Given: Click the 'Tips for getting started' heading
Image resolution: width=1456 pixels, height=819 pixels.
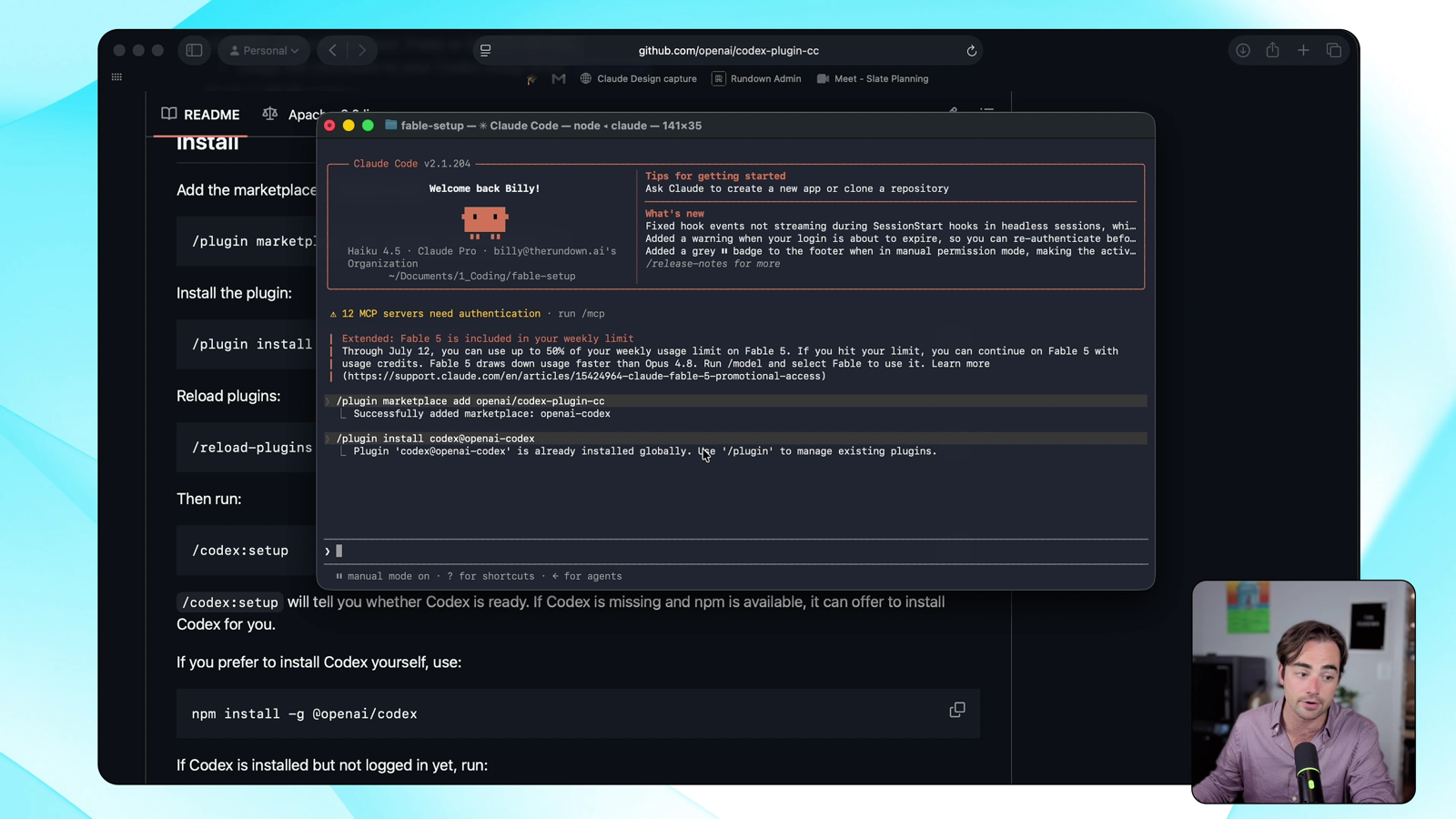Looking at the screenshot, I should 715,177.
